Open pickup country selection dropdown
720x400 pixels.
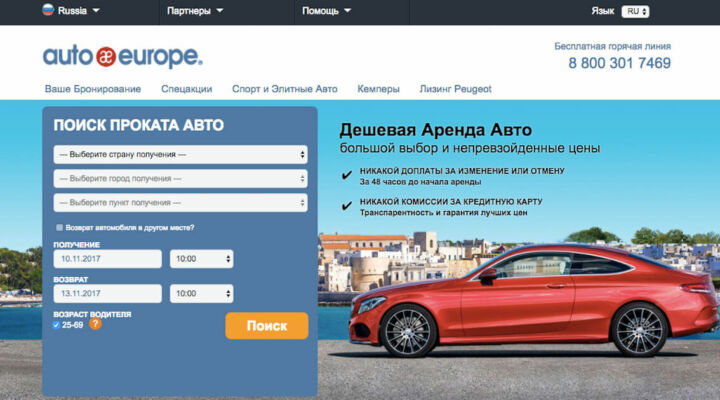tap(180, 155)
